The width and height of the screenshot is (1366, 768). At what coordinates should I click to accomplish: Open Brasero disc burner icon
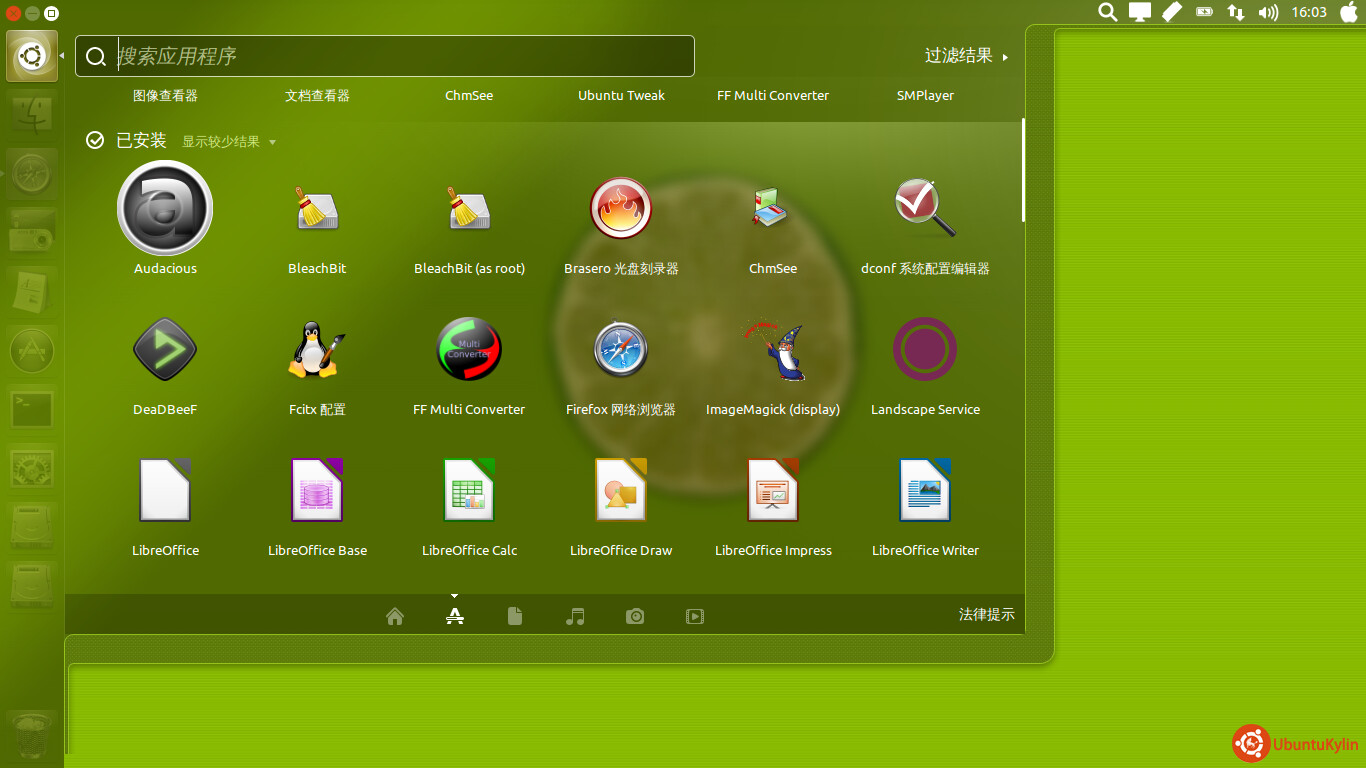(621, 209)
